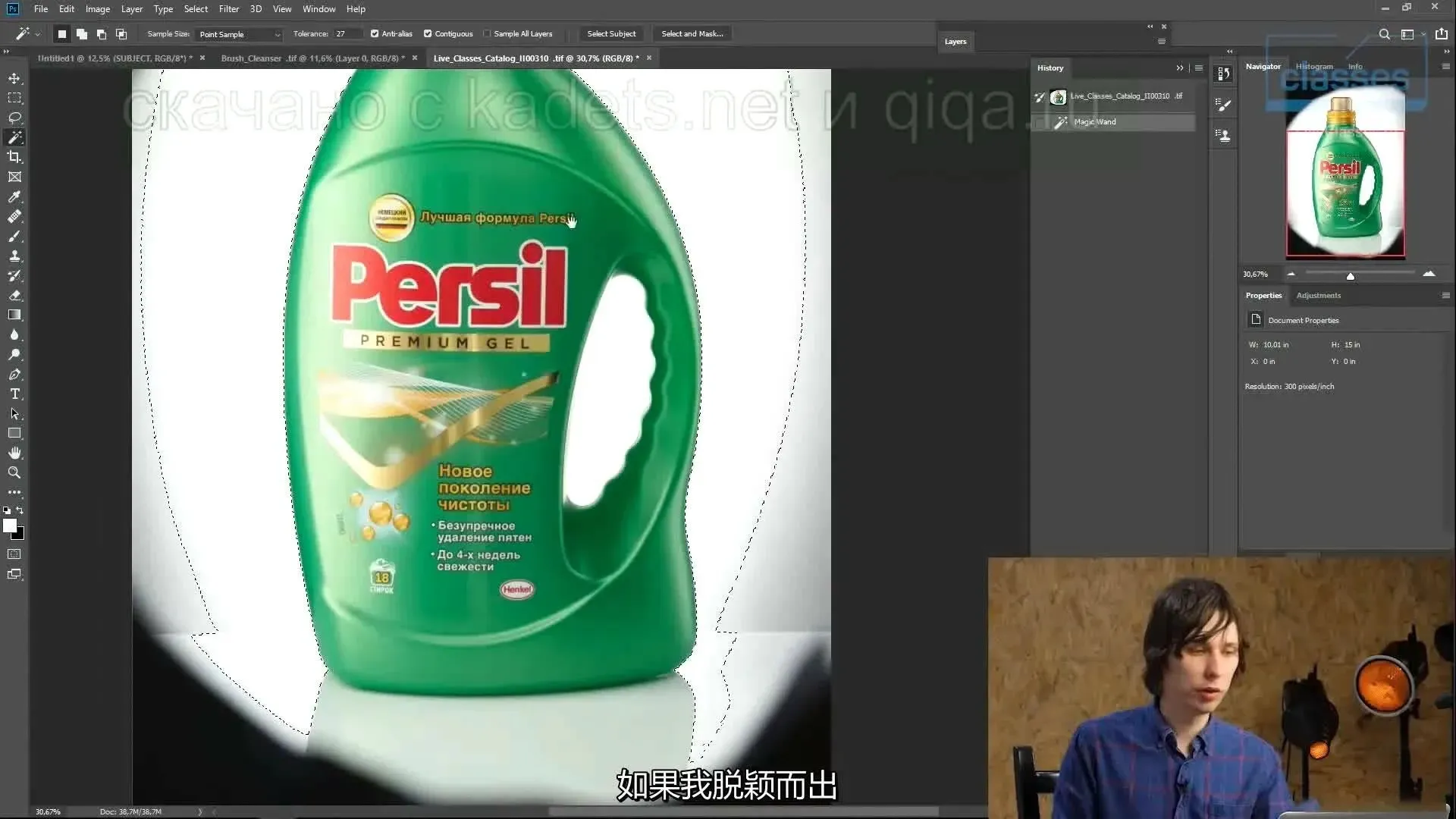The image size is (1456, 819).
Task: Select the Eraser tool
Action: [x=14, y=295]
